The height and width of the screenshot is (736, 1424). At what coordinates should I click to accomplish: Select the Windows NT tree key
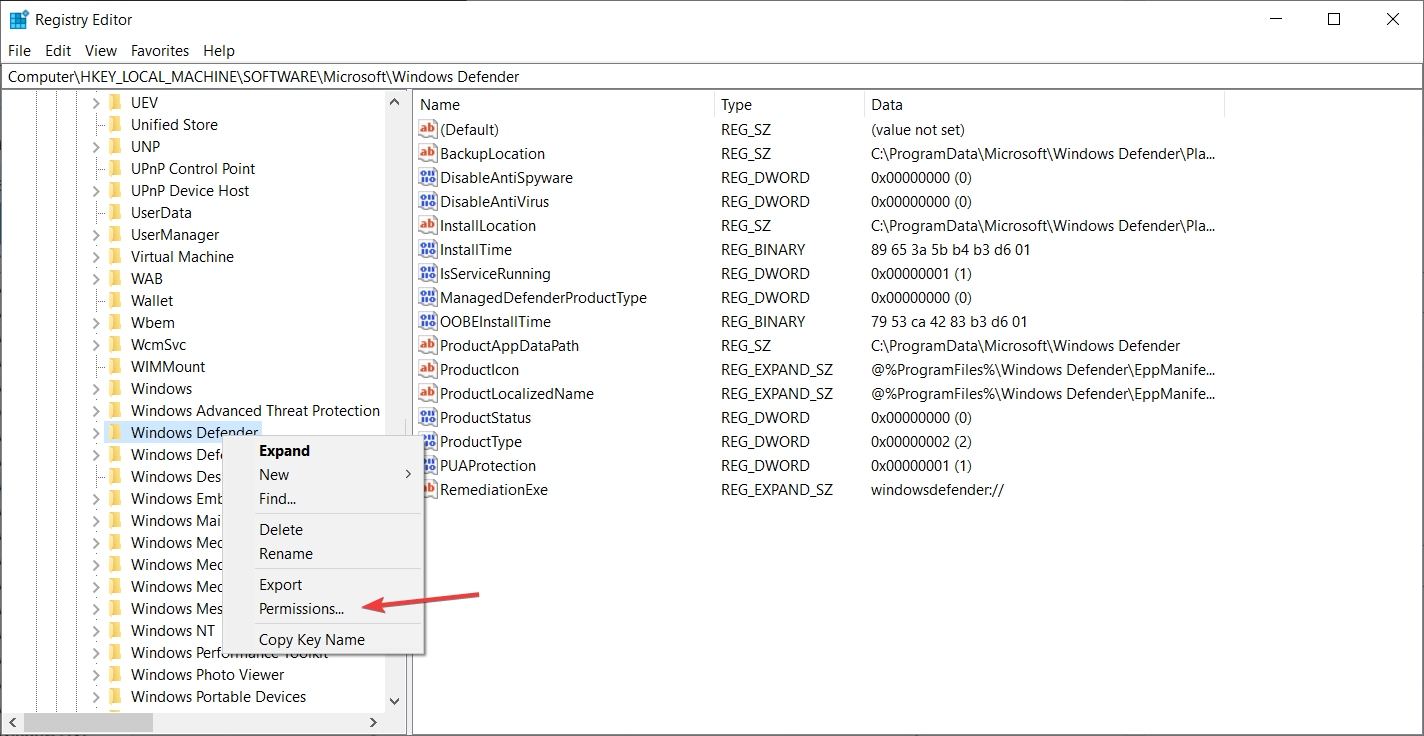click(172, 630)
